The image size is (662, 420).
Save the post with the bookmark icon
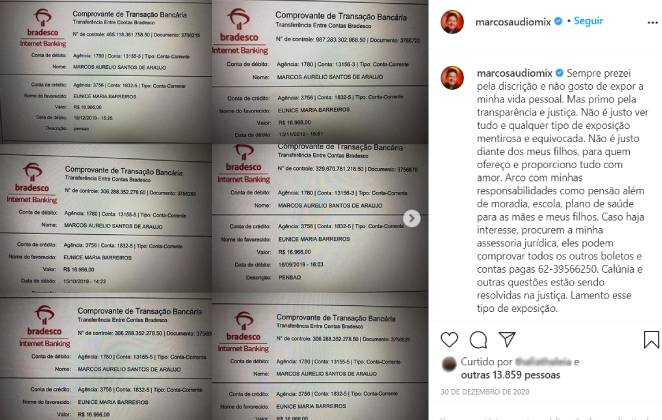click(651, 339)
